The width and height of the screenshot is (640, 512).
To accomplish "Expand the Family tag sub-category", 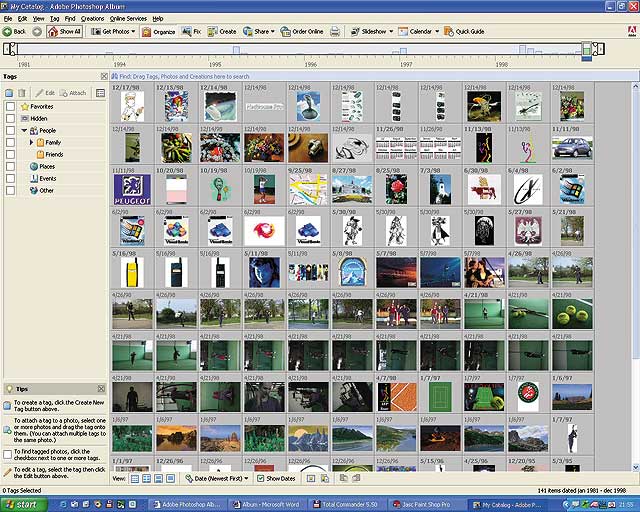I will (x=31, y=142).
